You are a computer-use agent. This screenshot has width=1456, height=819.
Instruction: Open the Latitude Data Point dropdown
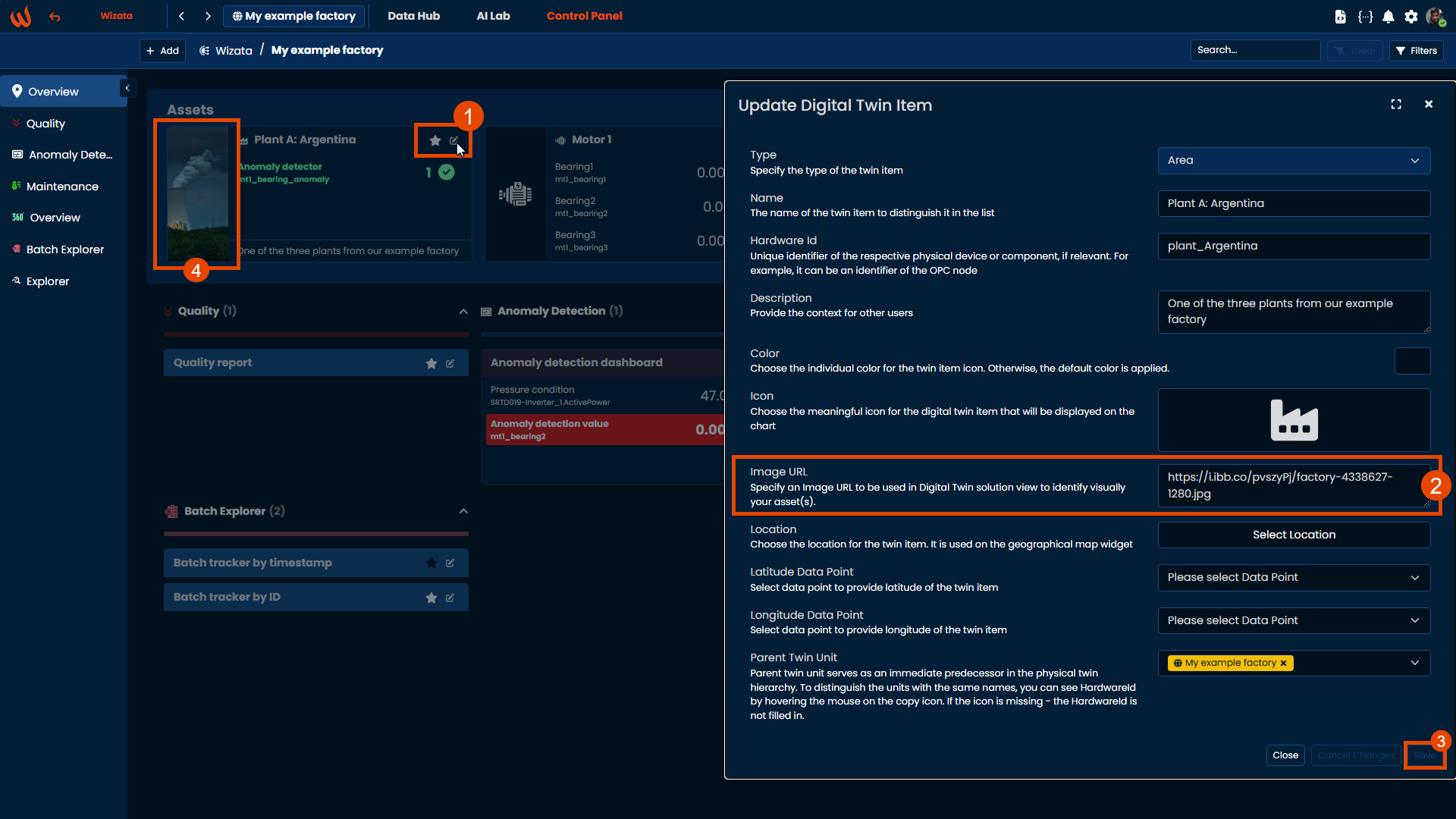click(x=1294, y=578)
